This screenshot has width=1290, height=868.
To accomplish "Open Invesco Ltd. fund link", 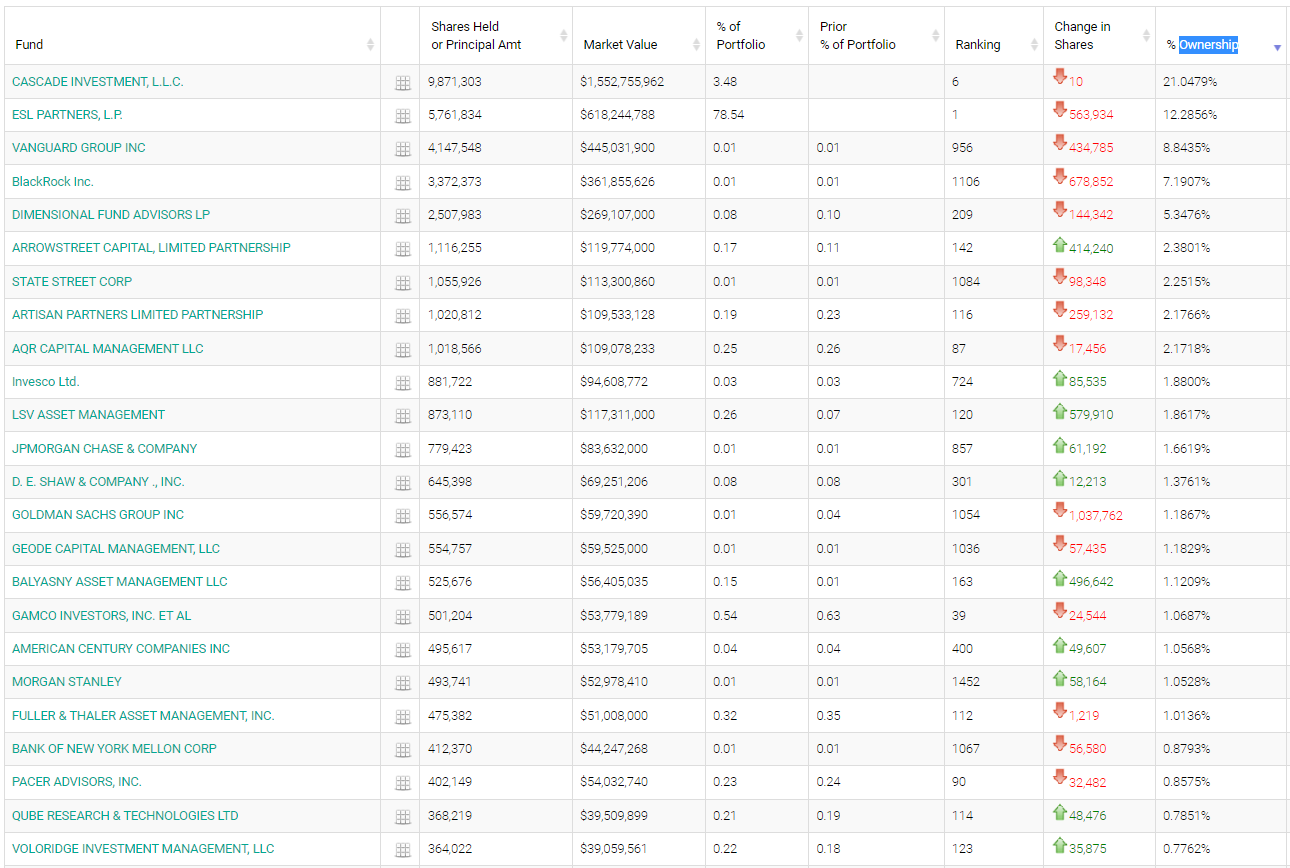I will point(46,381).
